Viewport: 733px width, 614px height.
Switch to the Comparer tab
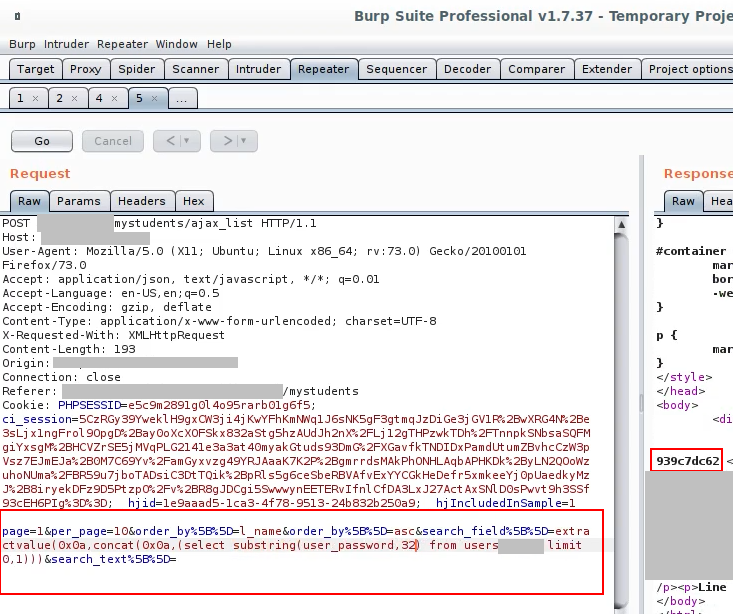point(536,69)
